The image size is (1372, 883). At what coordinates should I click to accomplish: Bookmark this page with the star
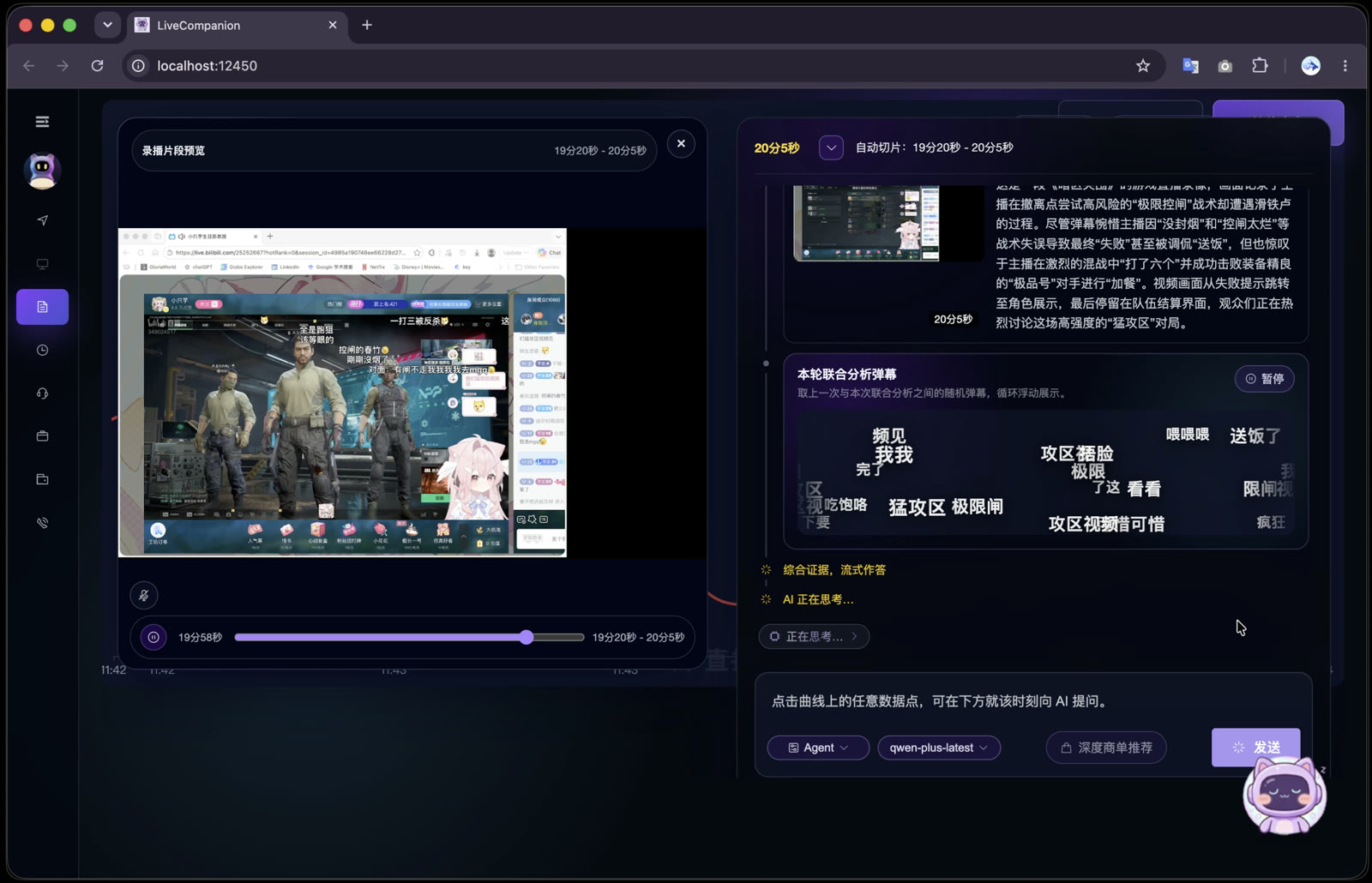click(1143, 66)
